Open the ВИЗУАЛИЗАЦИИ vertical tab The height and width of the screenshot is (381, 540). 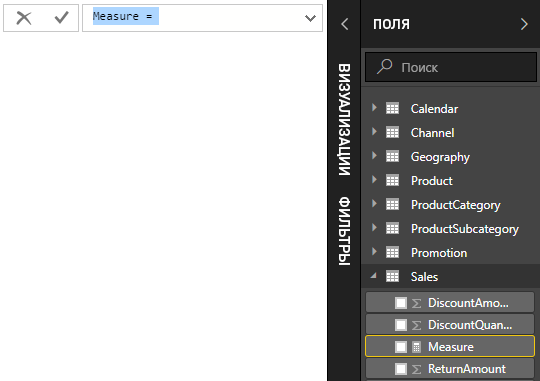point(344,120)
